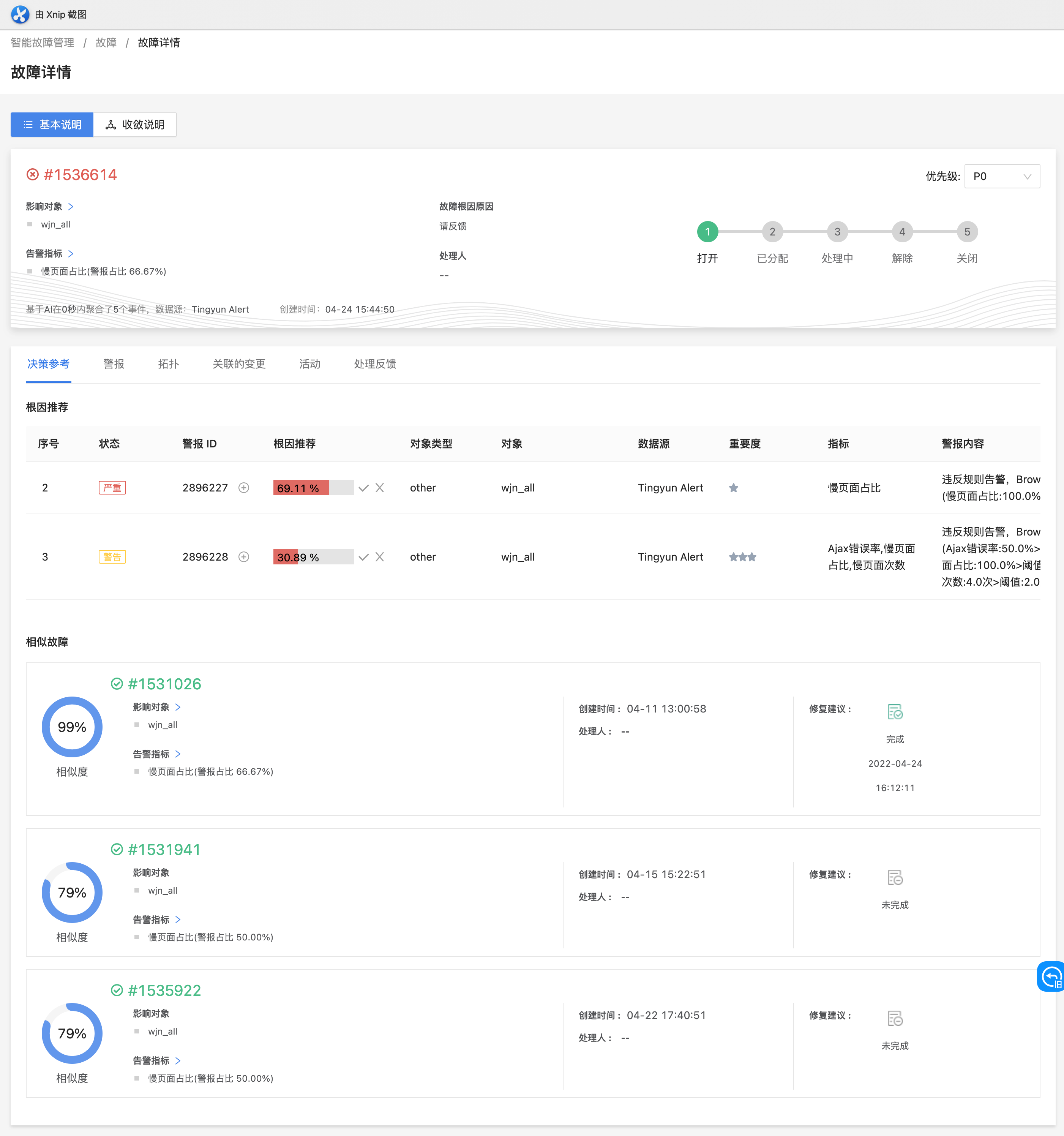This screenshot has height=1136, width=1064.
Task: Open the unfinished repair suggestion icon for #1531941
Action: click(895, 877)
